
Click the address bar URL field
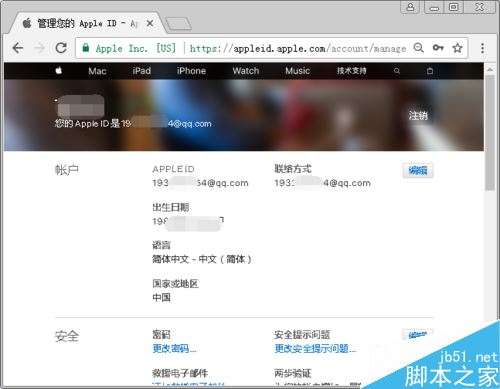tap(298, 48)
